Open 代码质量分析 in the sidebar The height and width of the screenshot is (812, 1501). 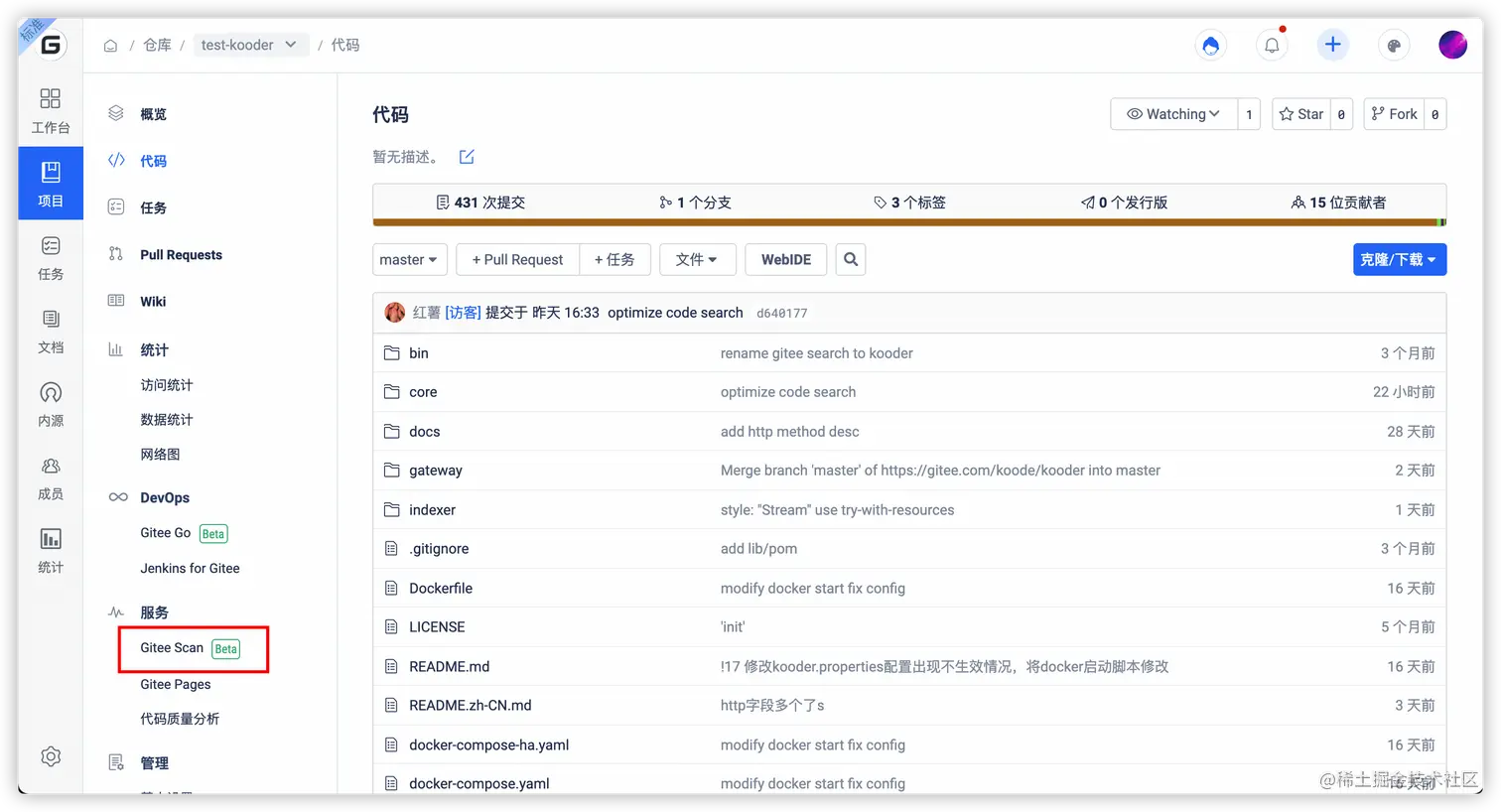click(x=180, y=720)
